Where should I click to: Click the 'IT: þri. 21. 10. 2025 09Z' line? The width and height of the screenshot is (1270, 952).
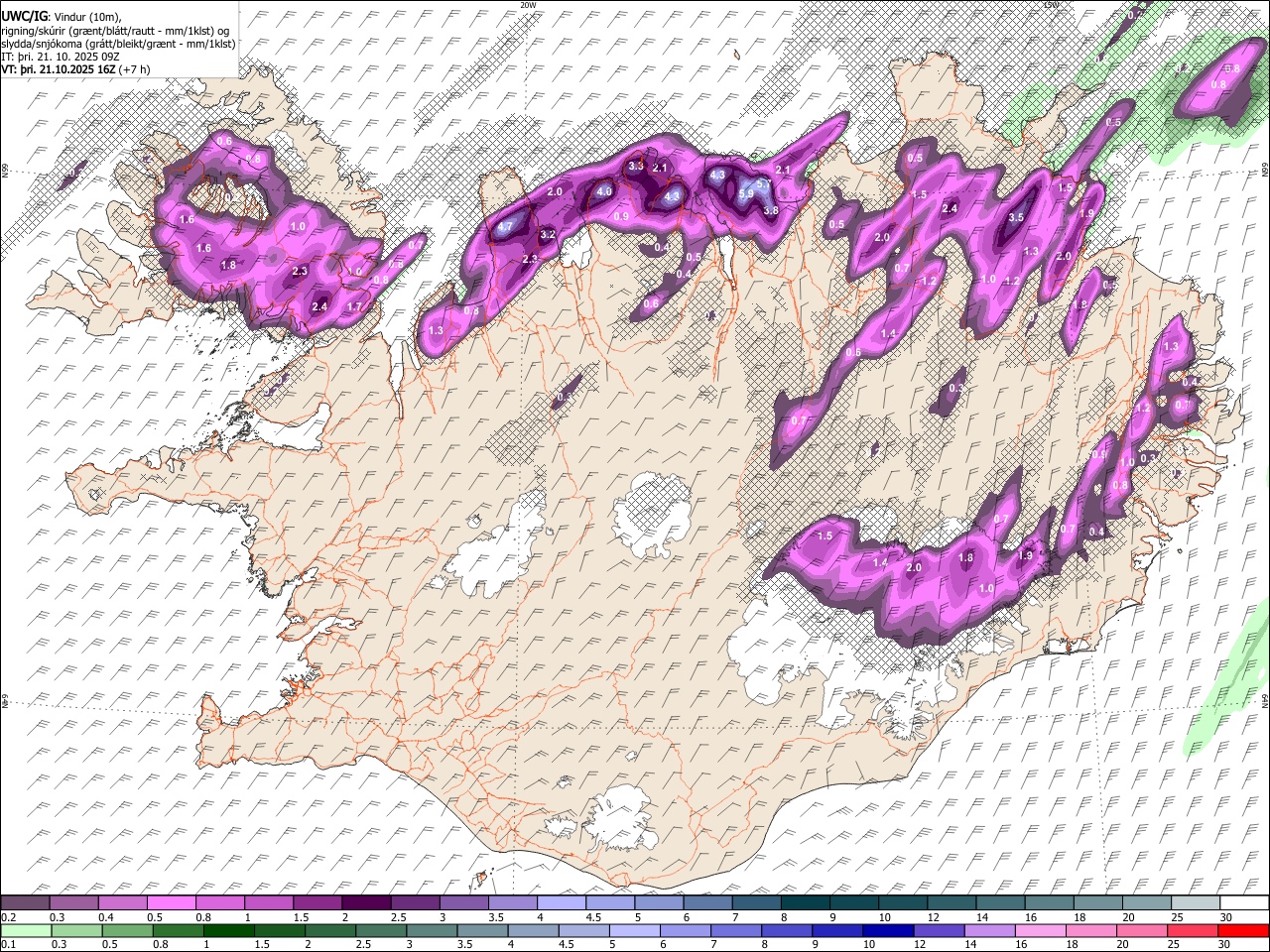[61, 57]
